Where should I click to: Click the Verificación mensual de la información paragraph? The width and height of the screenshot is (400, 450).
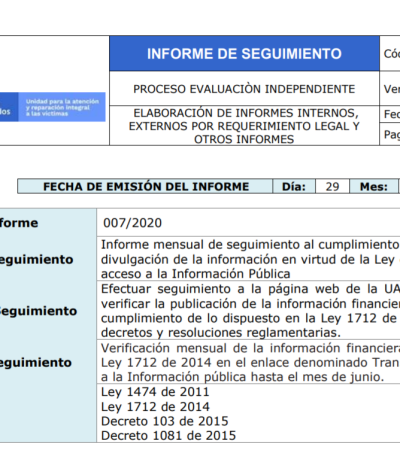coord(250,362)
